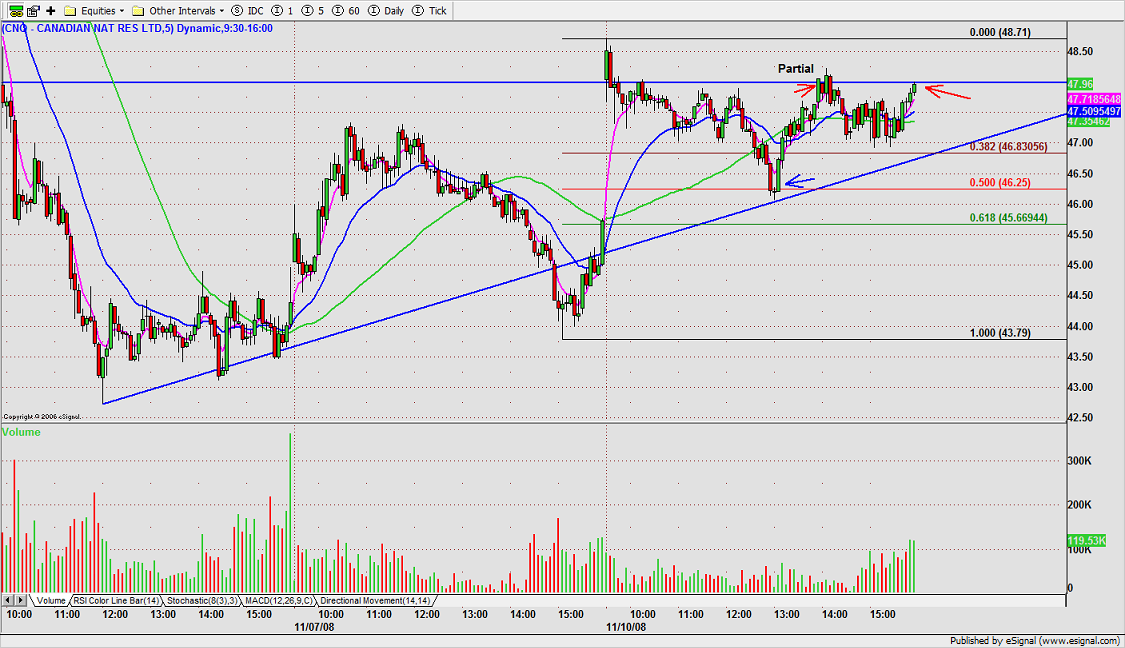Viewport: 1125px width, 648px height.
Task: Open the chart properties icon
Action: [33, 11]
